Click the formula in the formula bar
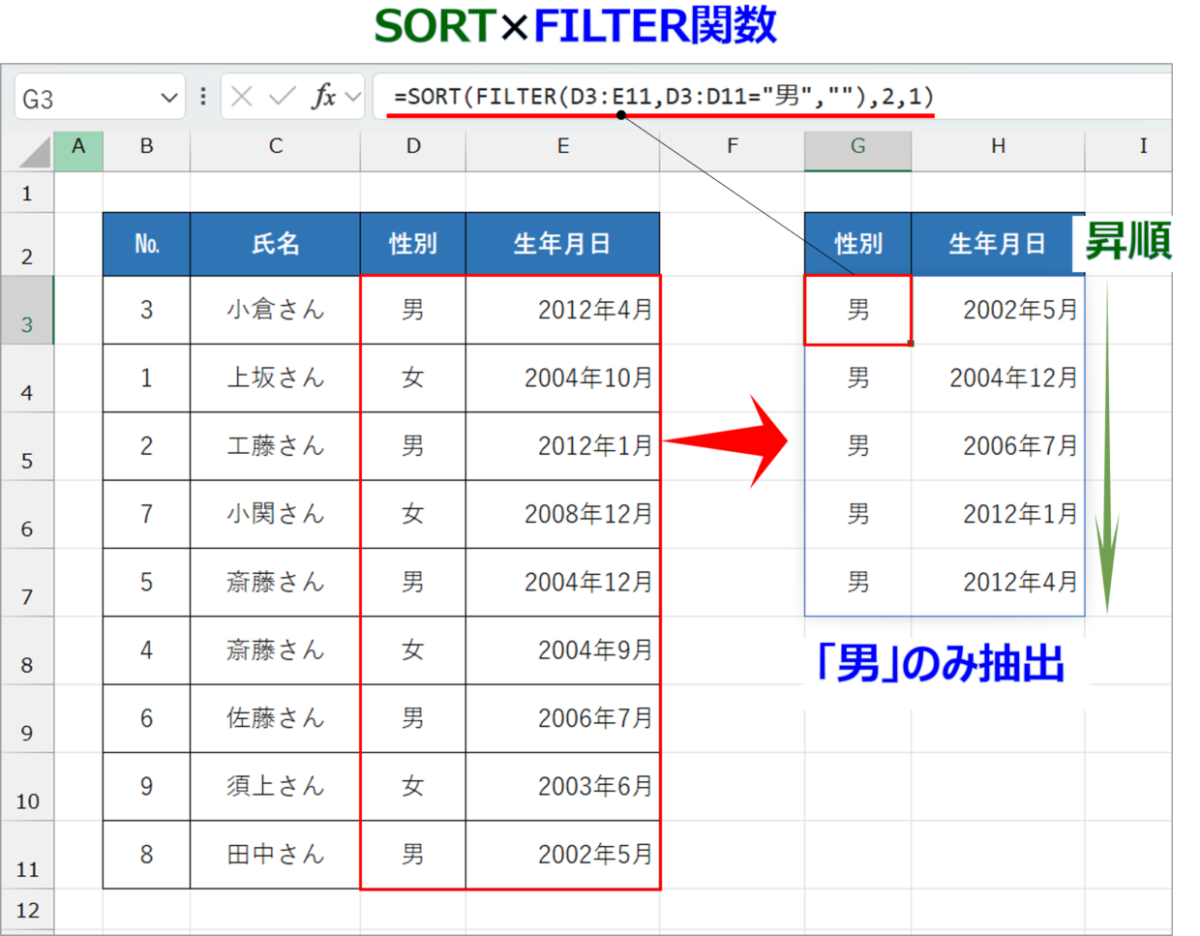The image size is (1200, 936). click(x=660, y=97)
